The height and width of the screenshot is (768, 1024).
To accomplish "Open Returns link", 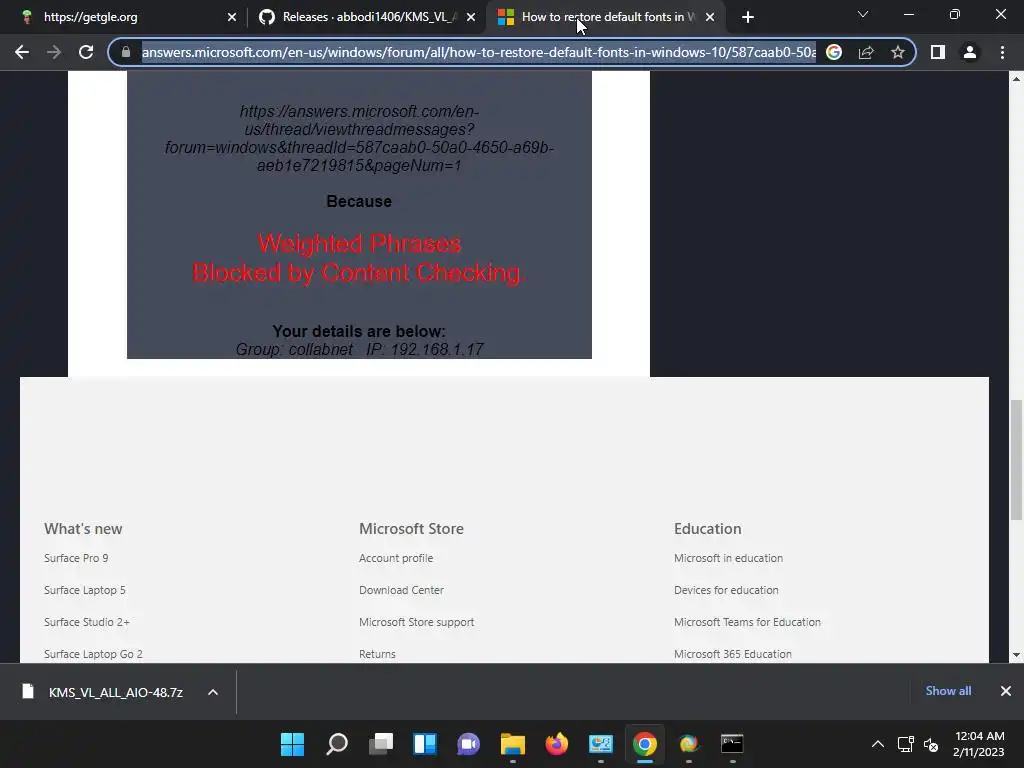I will coord(377,654).
